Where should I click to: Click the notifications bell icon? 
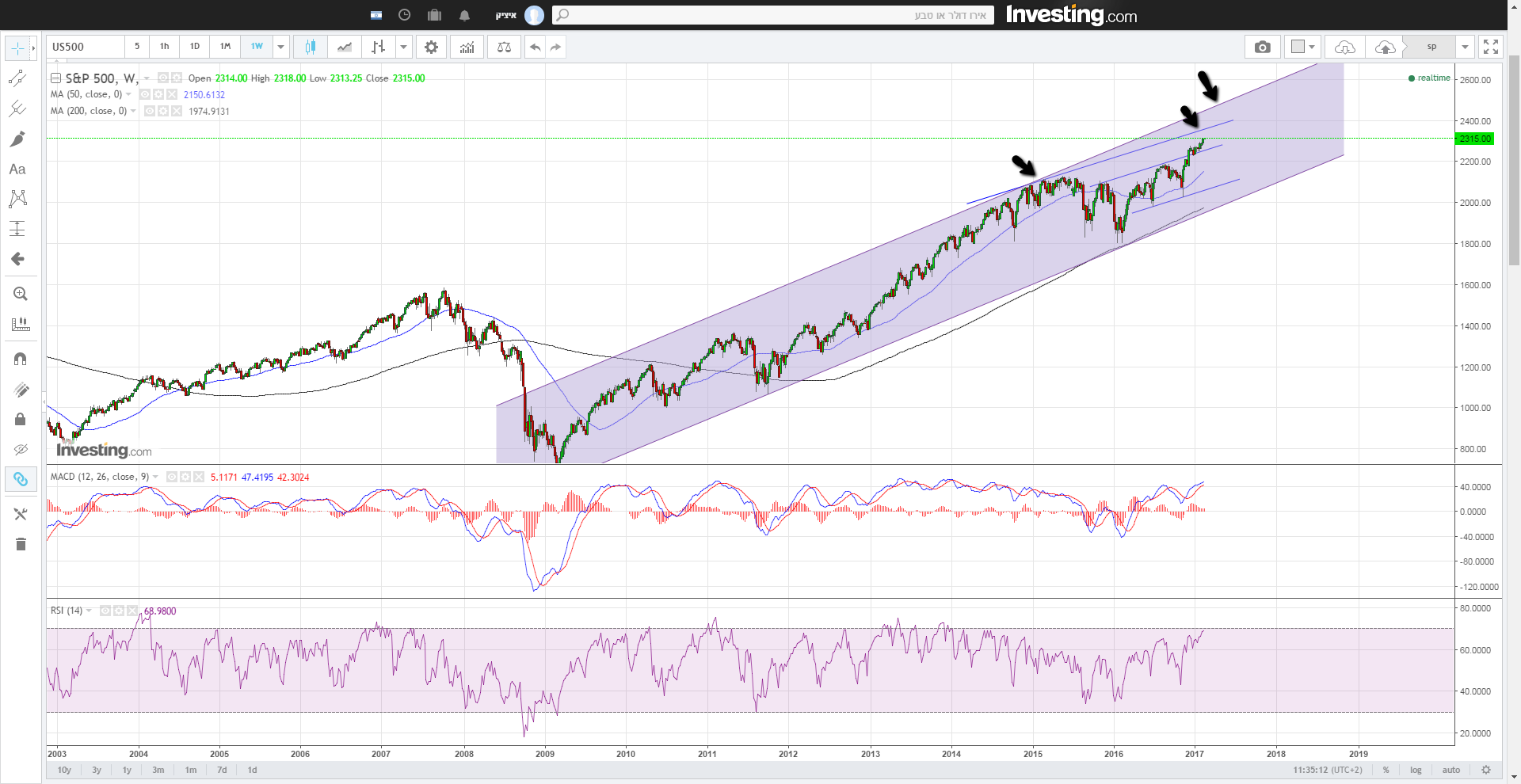464,15
